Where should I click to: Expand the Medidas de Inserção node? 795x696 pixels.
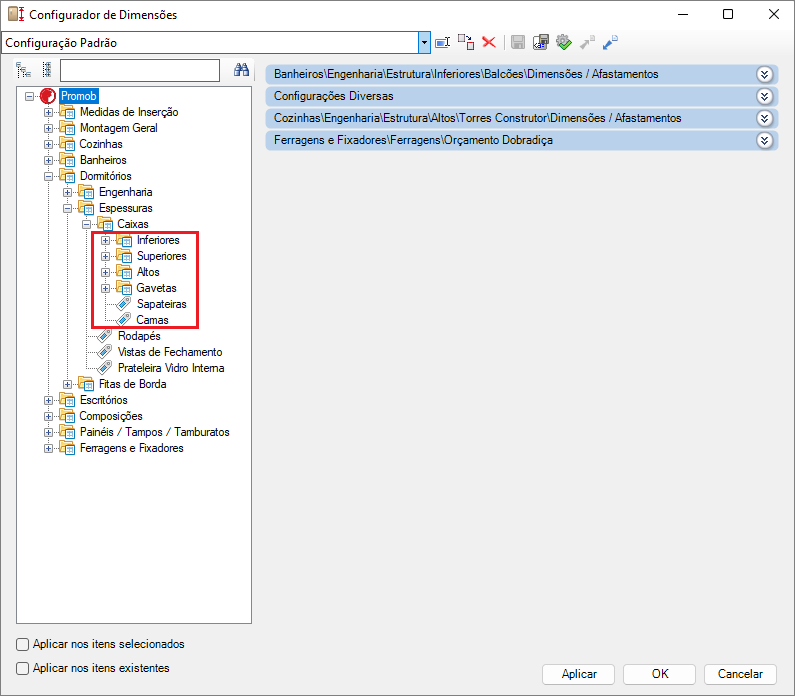(x=48, y=113)
